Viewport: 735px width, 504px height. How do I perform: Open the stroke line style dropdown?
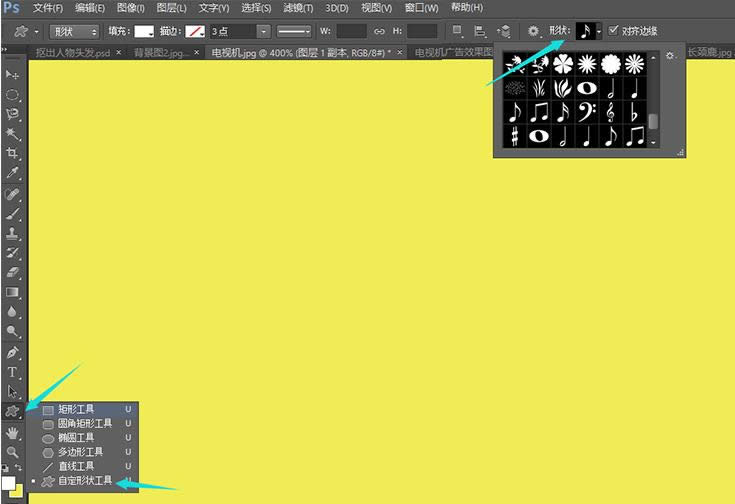pos(294,32)
